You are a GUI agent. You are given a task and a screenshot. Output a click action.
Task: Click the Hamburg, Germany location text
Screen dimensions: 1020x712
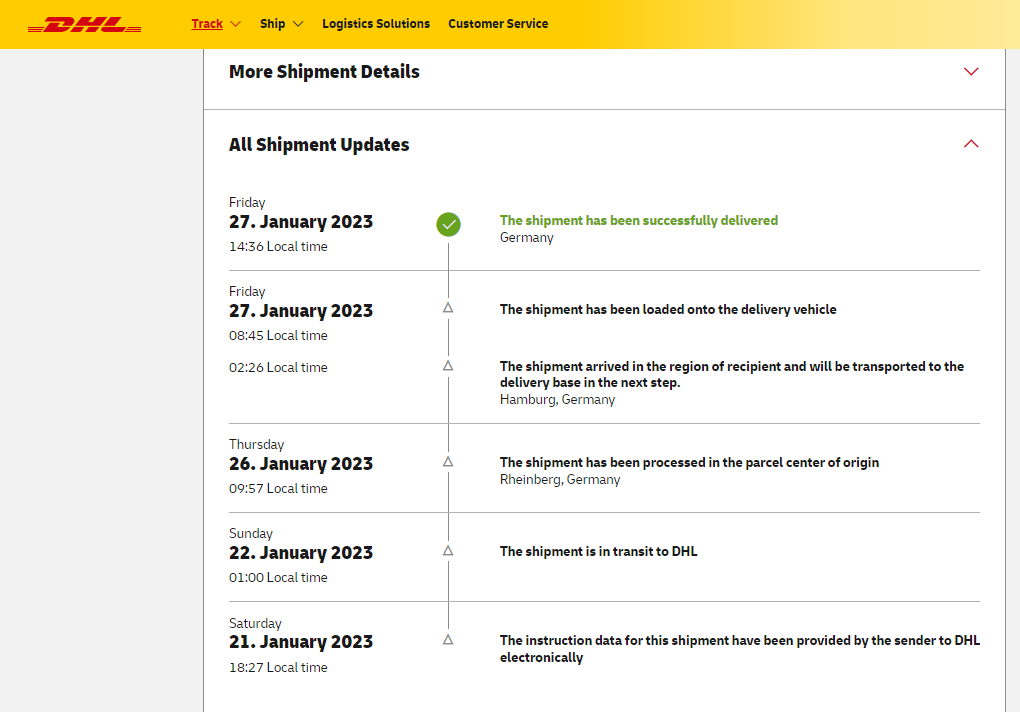coord(557,400)
